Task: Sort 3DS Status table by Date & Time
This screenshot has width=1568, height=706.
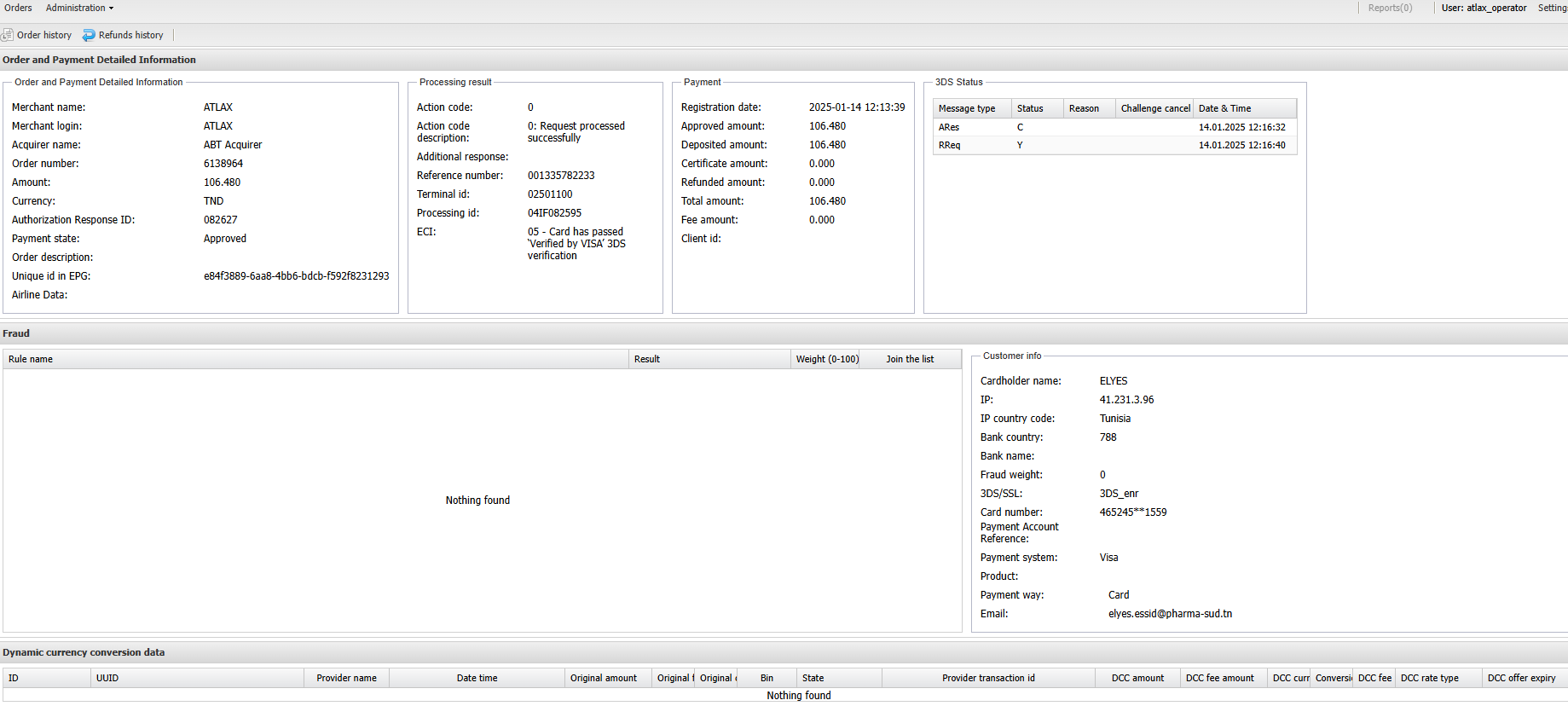Action: [x=1224, y=108]
